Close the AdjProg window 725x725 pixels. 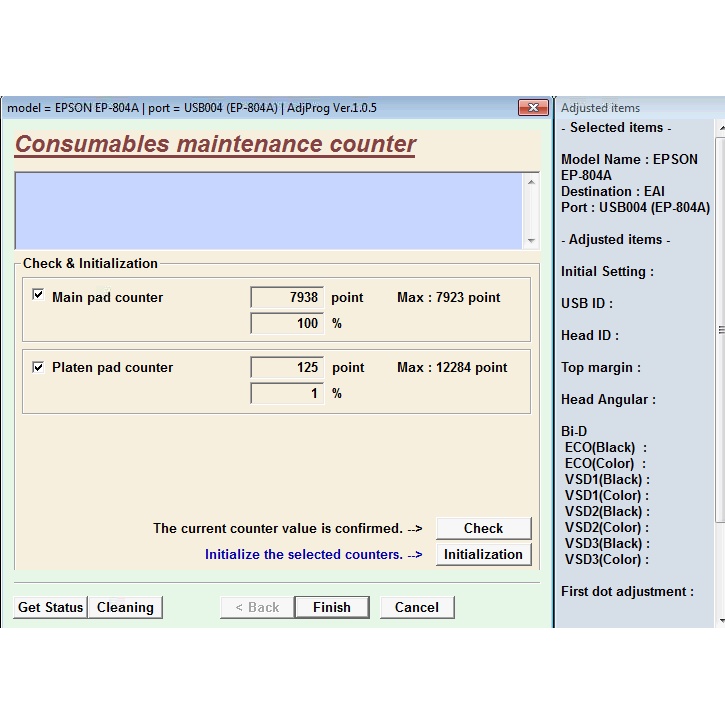[x=532, y=108]
